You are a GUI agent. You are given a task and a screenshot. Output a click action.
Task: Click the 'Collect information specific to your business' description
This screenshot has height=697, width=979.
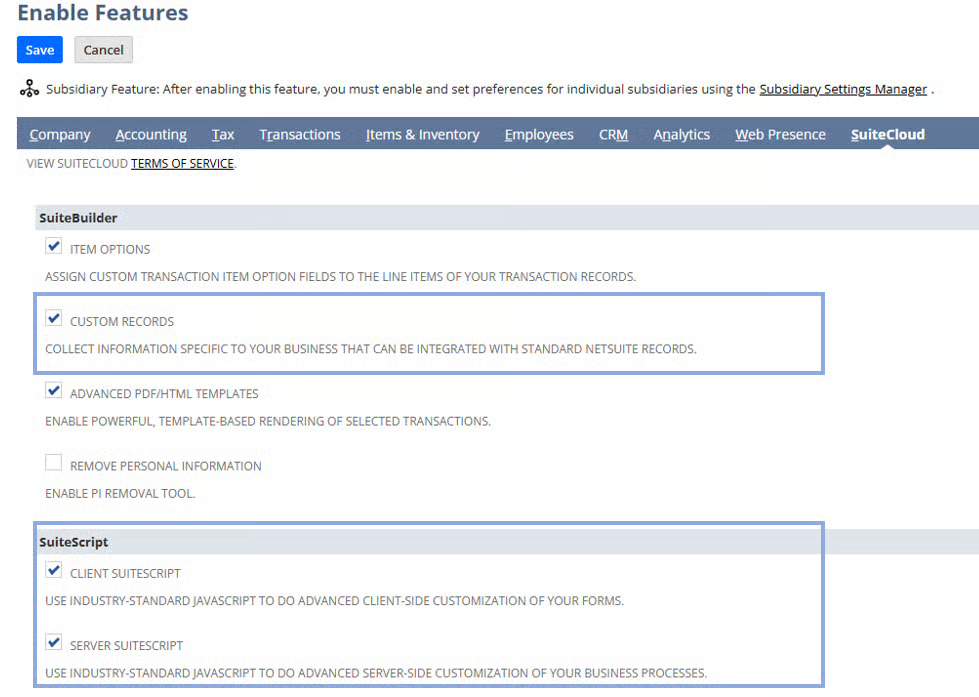tap(371, 349)
